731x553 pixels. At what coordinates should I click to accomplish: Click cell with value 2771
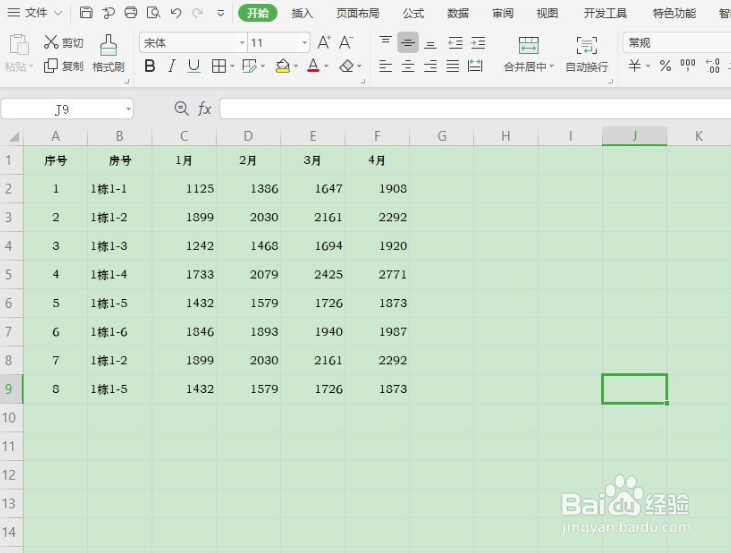(377, 274)
